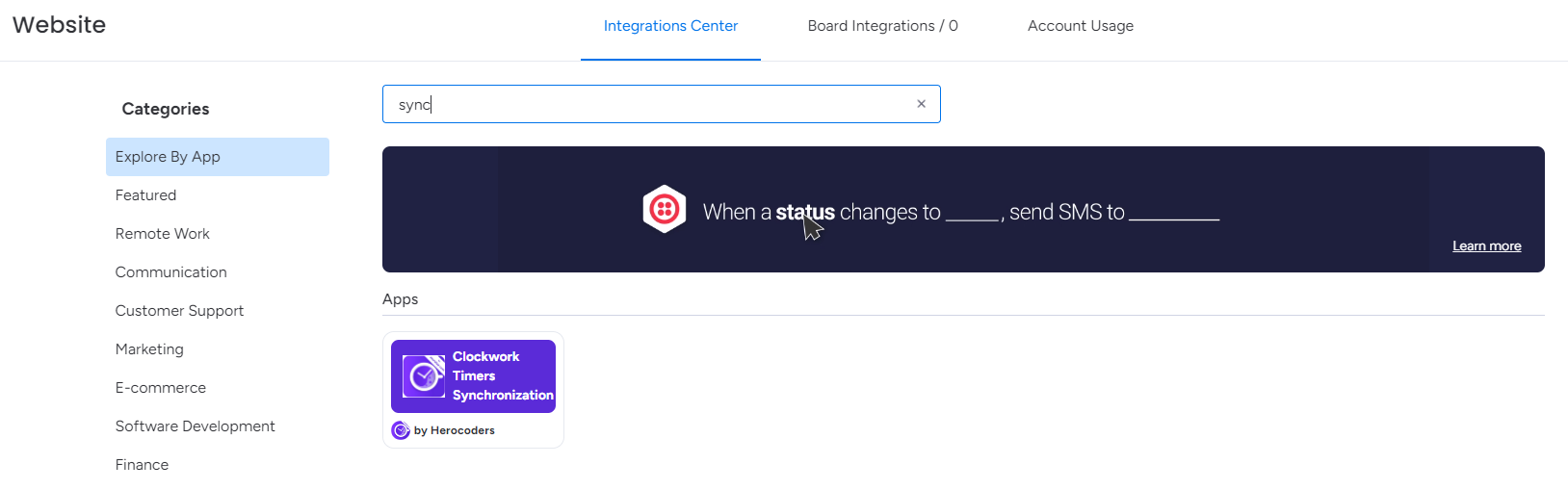This screenshot has width=1568, height=490.
Task: Open the Software Development category
Action: point(195,426)
